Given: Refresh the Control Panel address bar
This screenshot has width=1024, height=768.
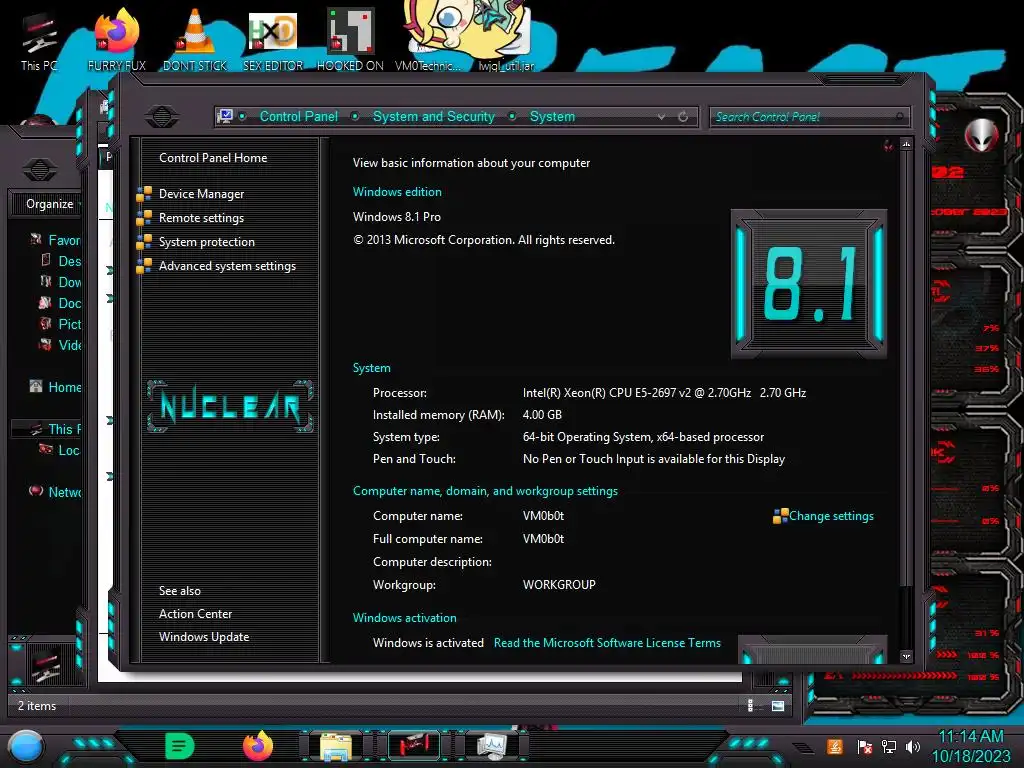Looking at the screenshot, I should click(x=683, y=116).
